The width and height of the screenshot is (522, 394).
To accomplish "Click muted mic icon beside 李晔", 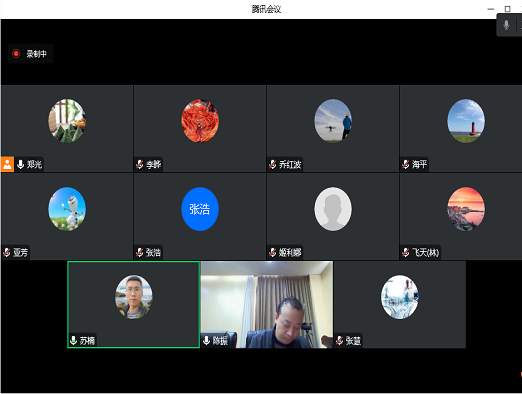I will (x=140, y=164).
